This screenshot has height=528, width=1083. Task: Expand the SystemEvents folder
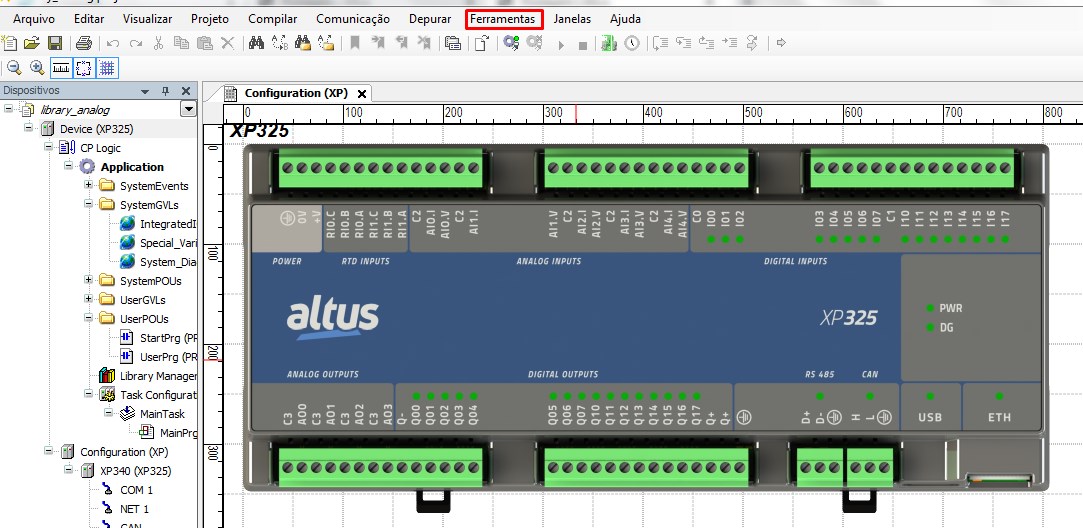(x=89, y=185)
